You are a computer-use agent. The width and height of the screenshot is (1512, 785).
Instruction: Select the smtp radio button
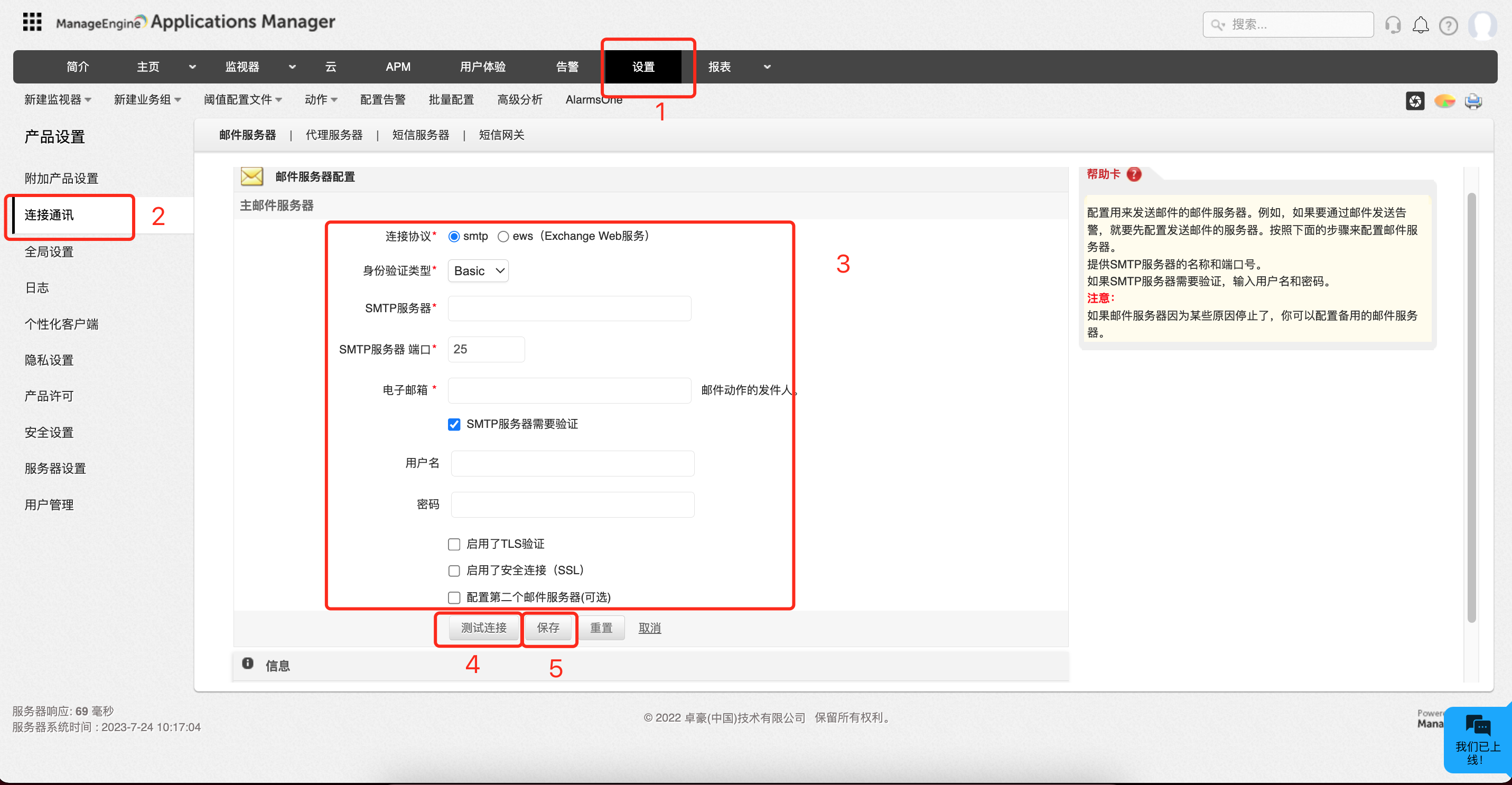coord(454,237)
